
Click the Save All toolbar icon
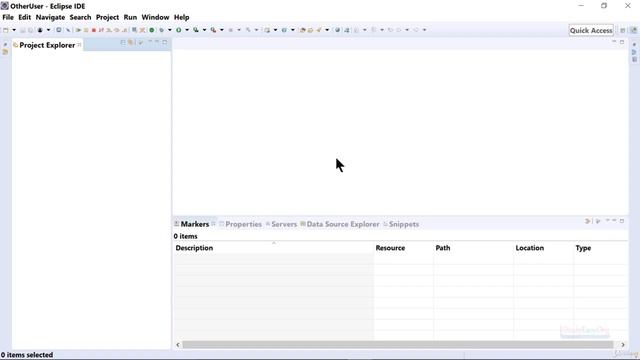[x=30, y=30]
